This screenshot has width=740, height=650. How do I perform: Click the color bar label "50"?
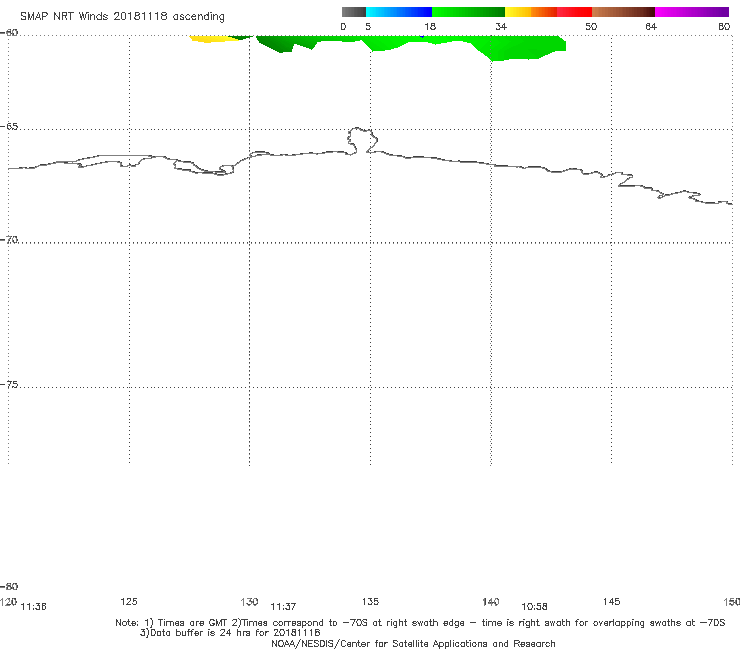591,27
